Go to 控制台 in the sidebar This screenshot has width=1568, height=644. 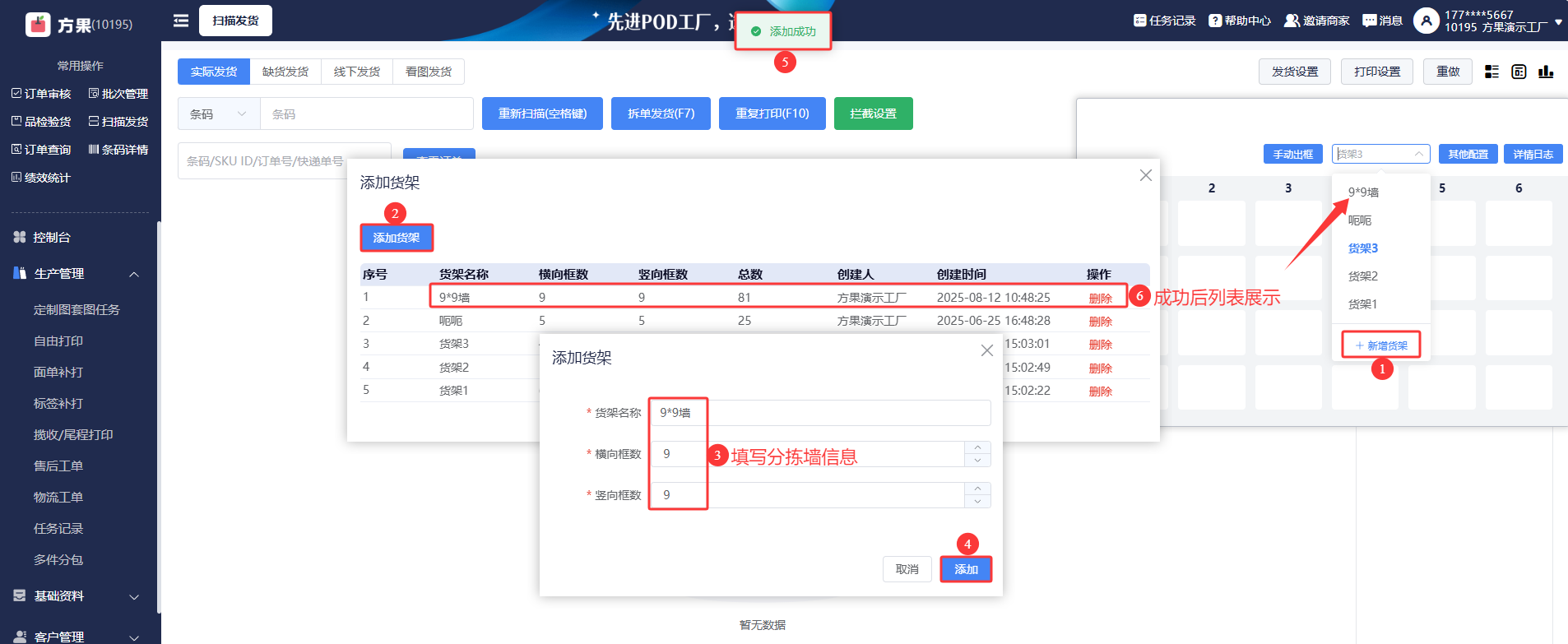pyautogui.click(x=52, y=238)
